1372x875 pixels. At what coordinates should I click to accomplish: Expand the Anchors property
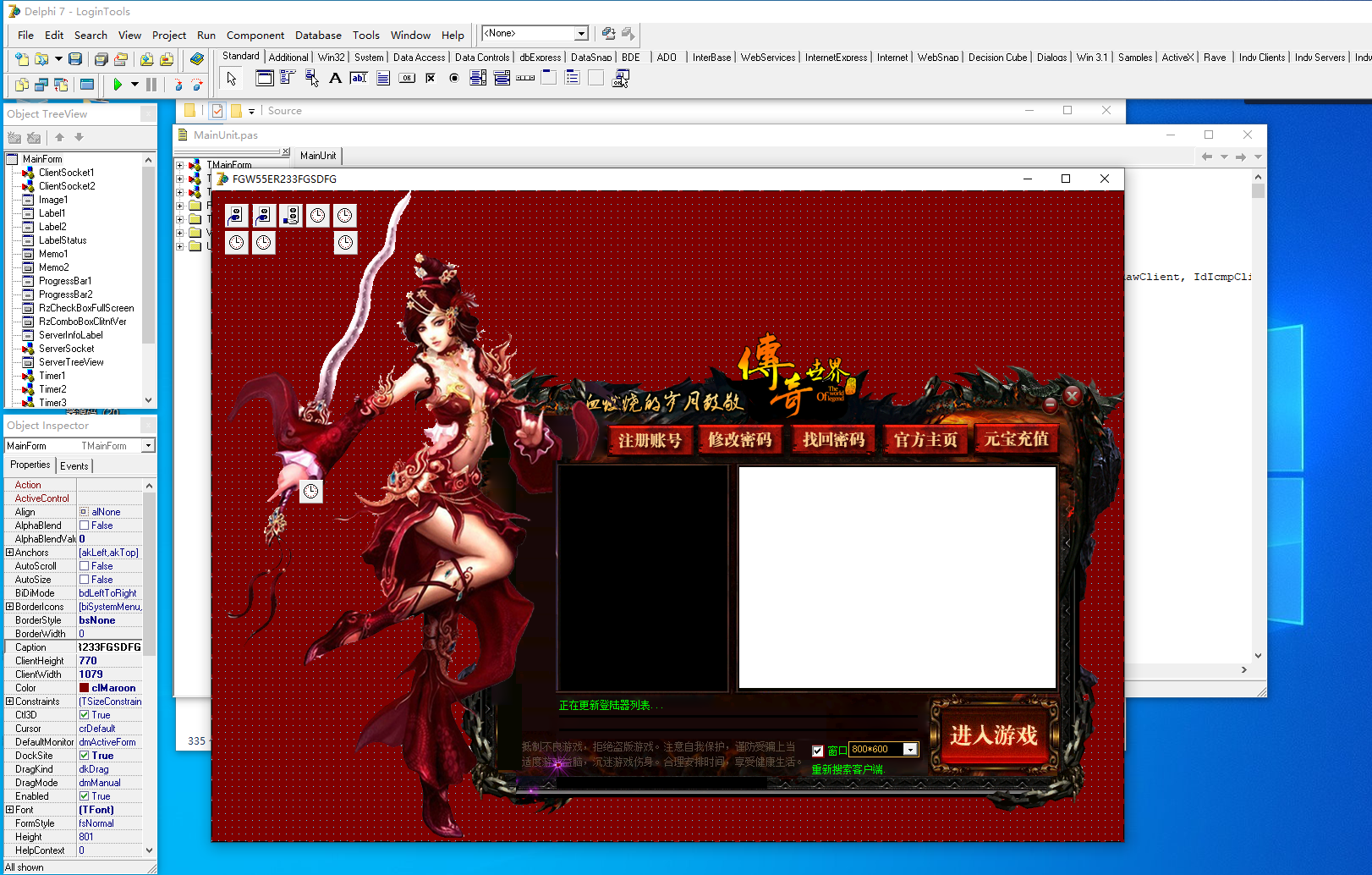(x=9, y=553)
